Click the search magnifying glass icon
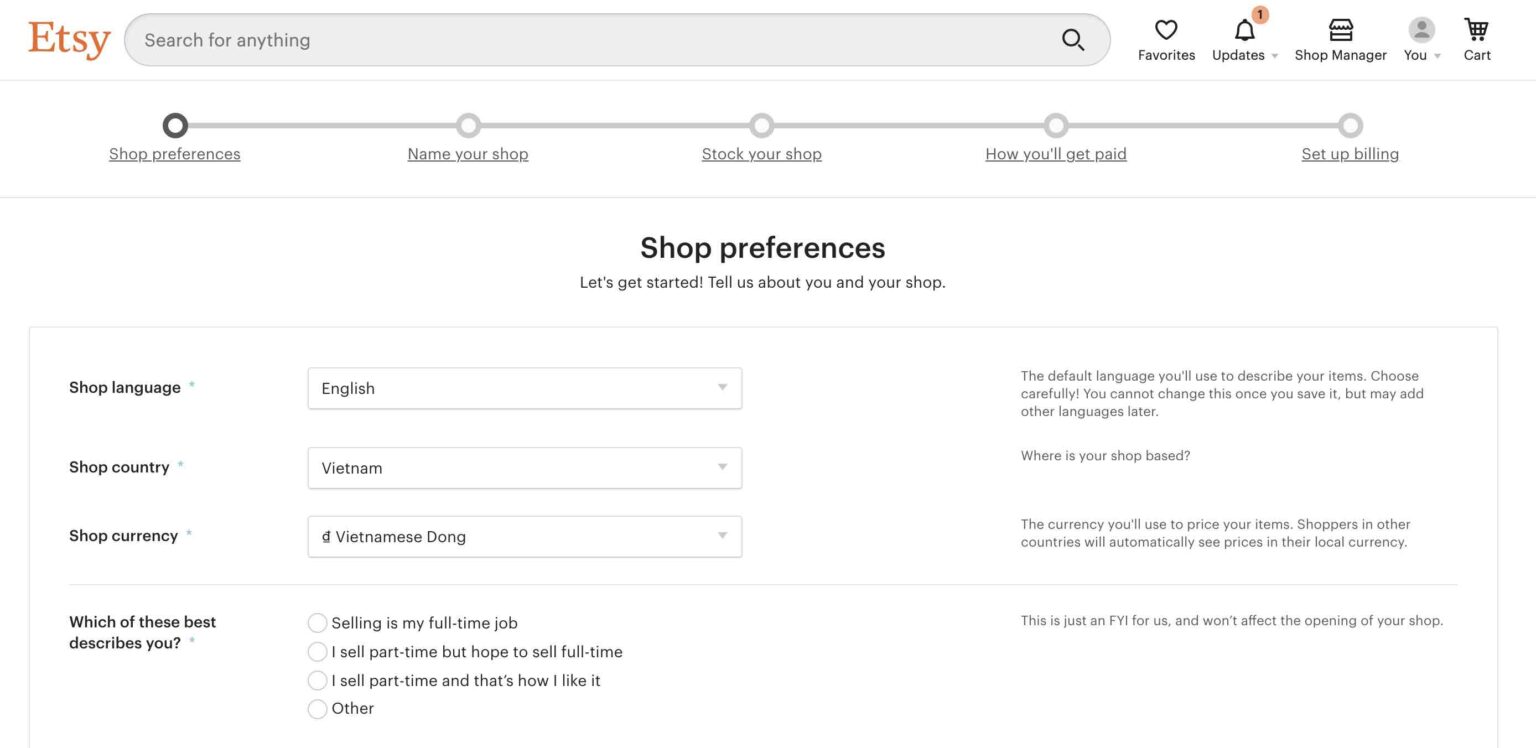This screenshot has height=748, width=1536. click(1072, 39)
